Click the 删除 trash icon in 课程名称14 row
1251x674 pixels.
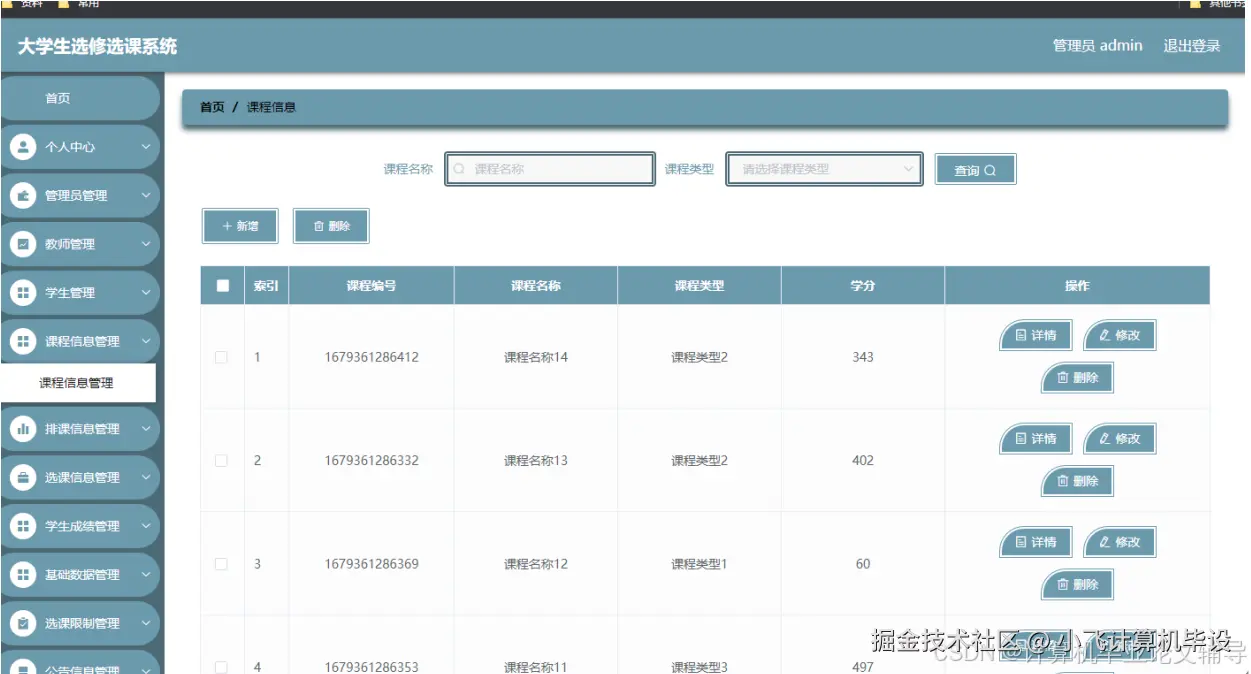click(x=1063, y=378)
